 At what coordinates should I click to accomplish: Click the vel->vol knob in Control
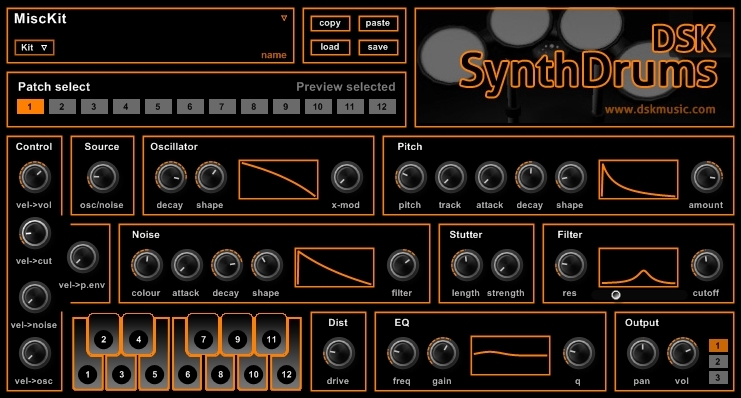34,177
